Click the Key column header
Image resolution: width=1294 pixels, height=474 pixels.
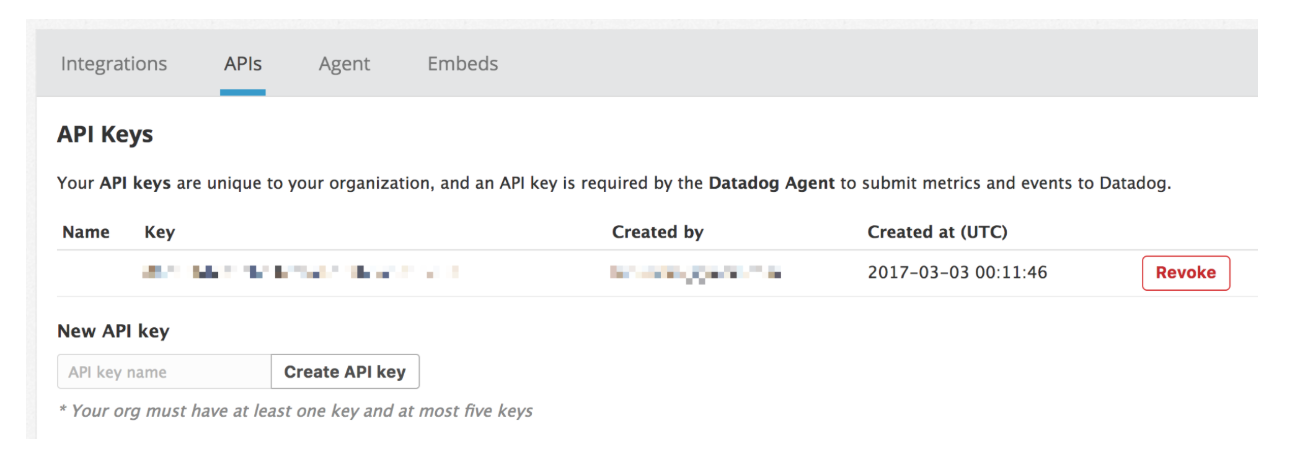[159, 232]
